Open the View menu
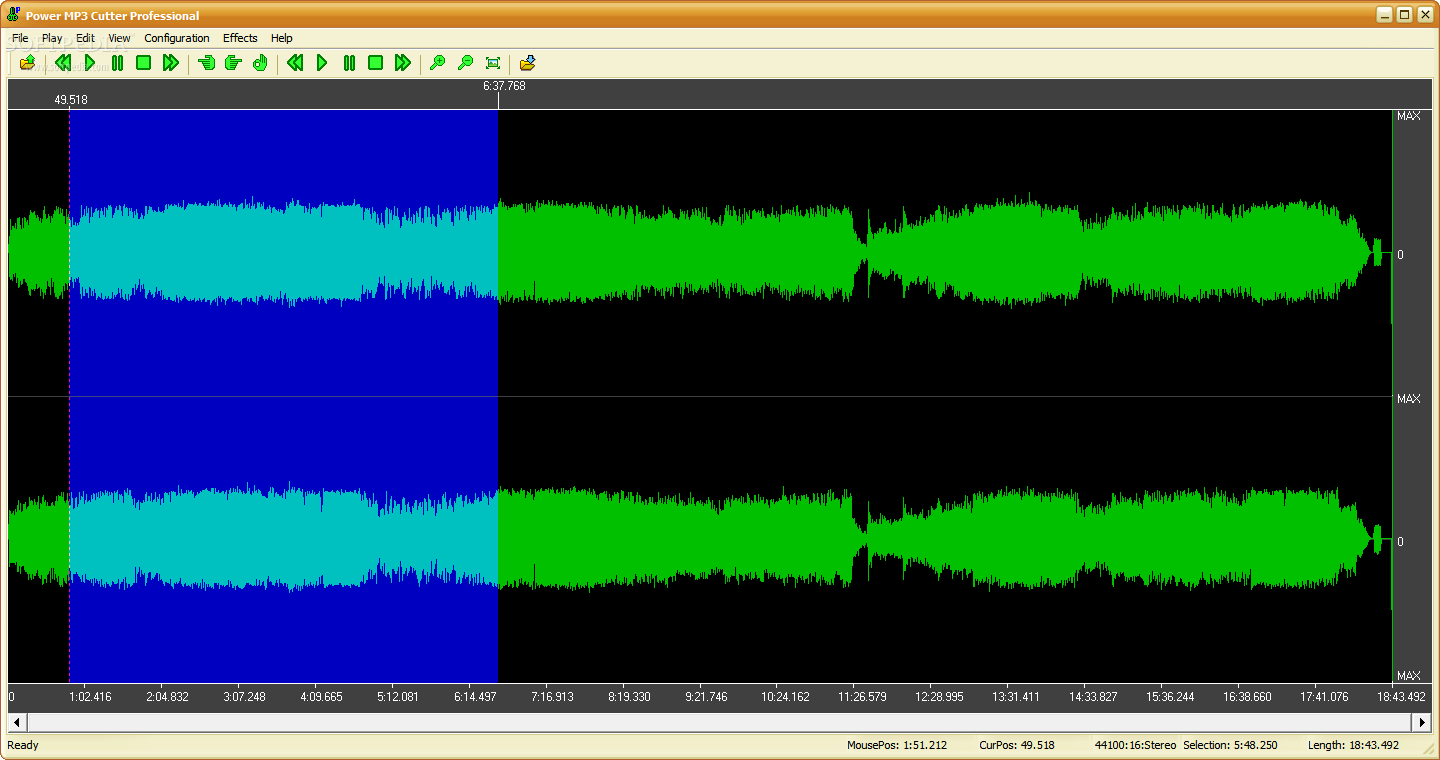The width and height of the screenshot is (1440, 760). [x=119, y=38]
